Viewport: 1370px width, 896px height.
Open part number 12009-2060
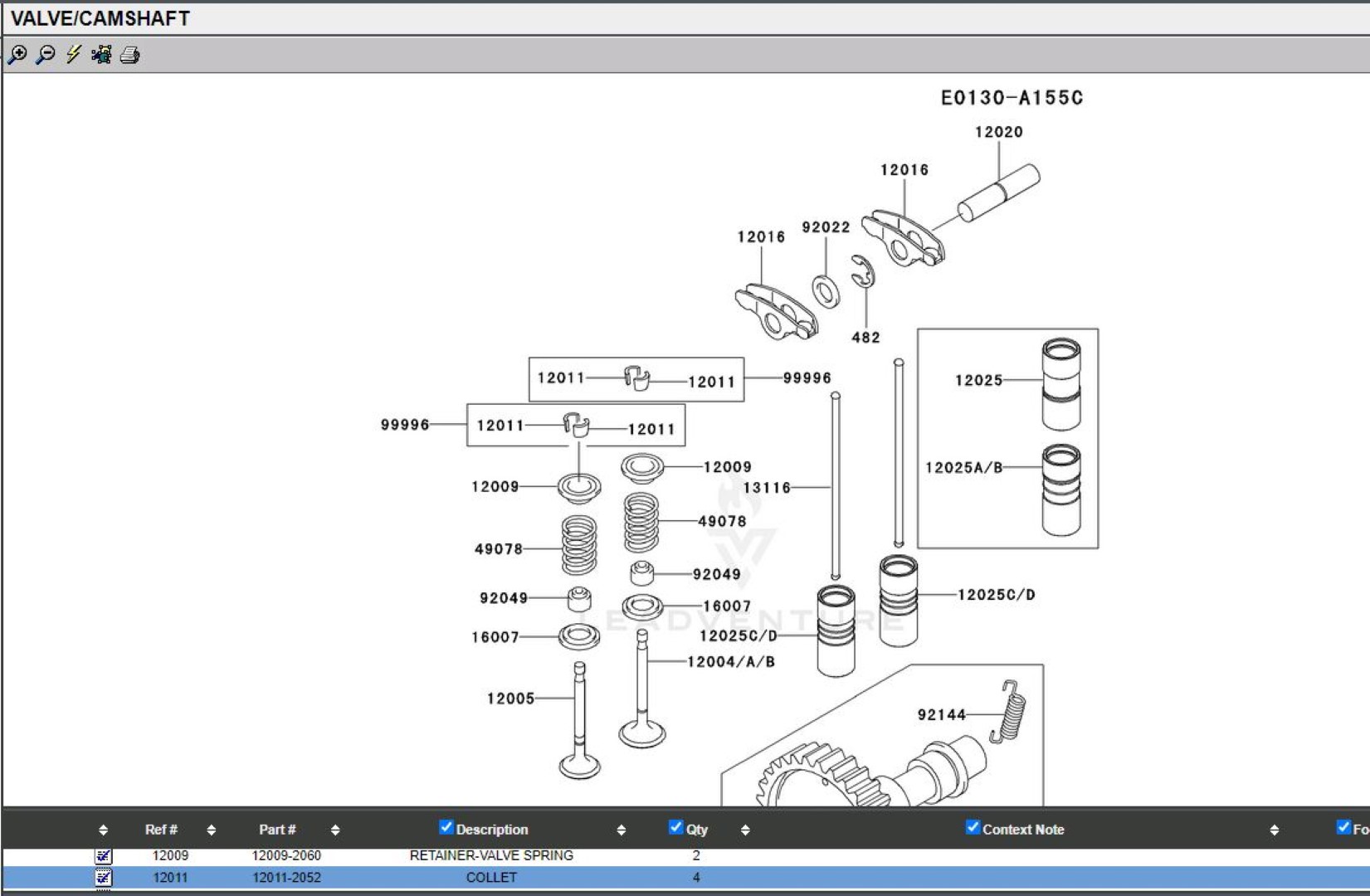(286, 855)
